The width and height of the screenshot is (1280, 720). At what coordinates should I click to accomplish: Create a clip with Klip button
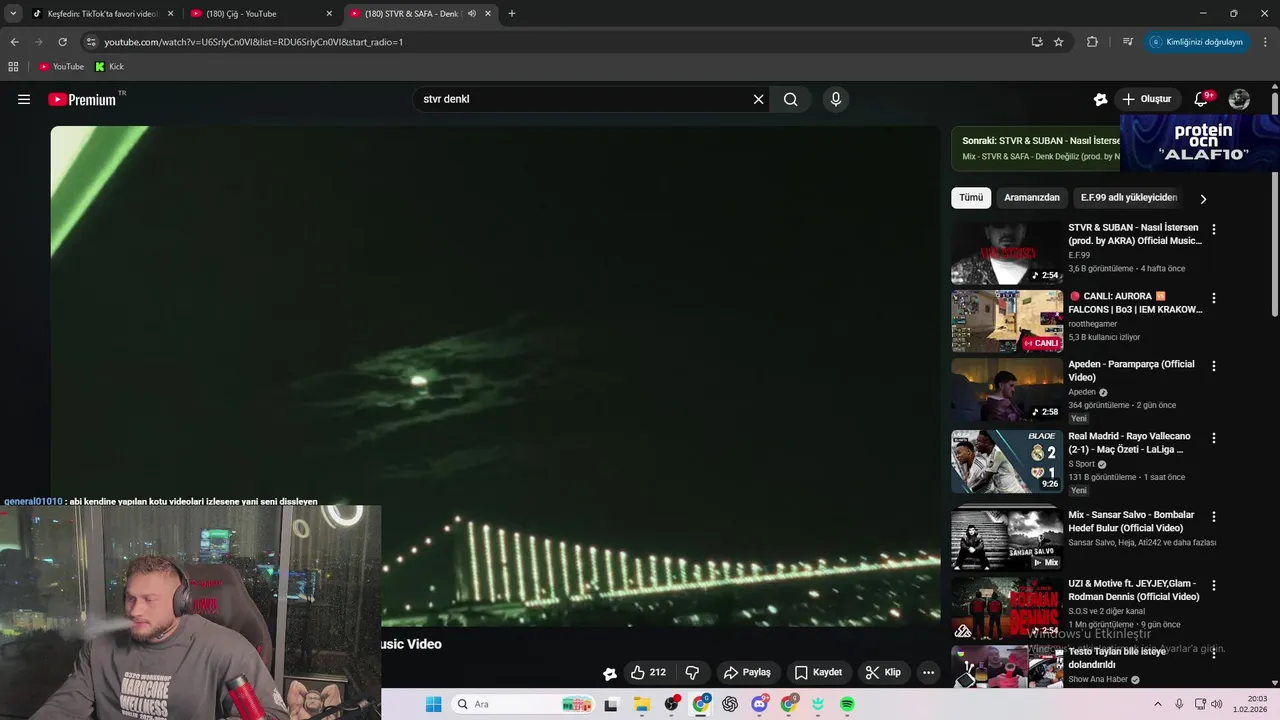(883, 672)
